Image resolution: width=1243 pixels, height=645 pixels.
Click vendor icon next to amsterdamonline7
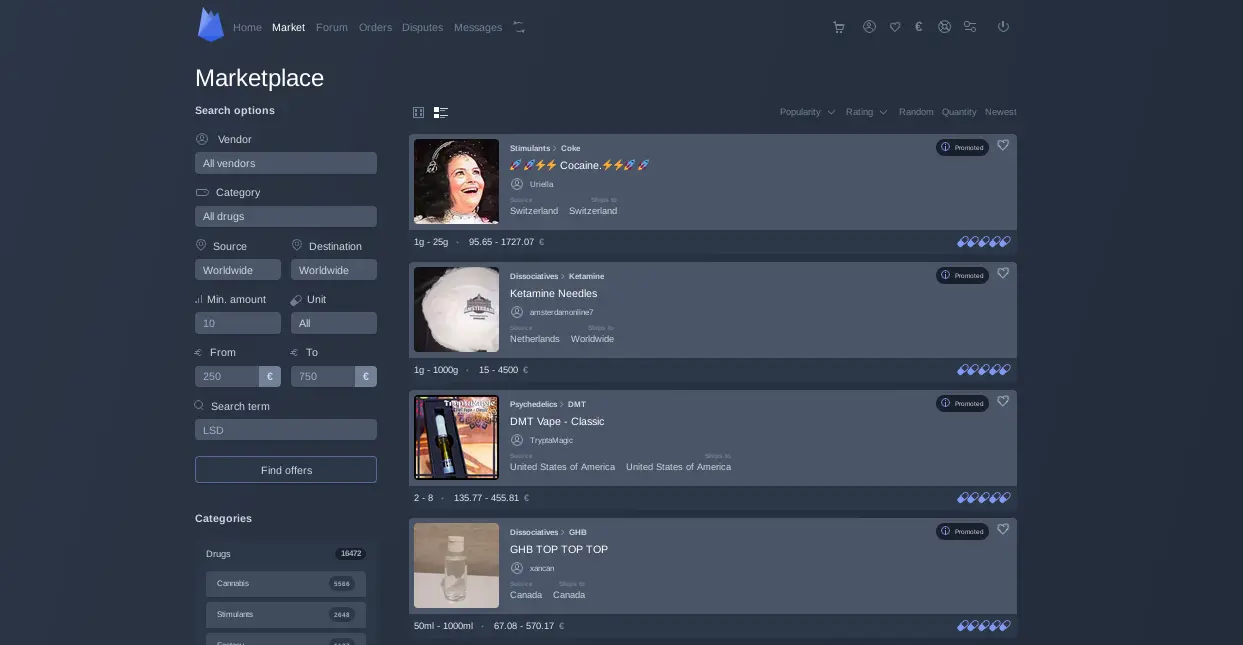point(517,312)
